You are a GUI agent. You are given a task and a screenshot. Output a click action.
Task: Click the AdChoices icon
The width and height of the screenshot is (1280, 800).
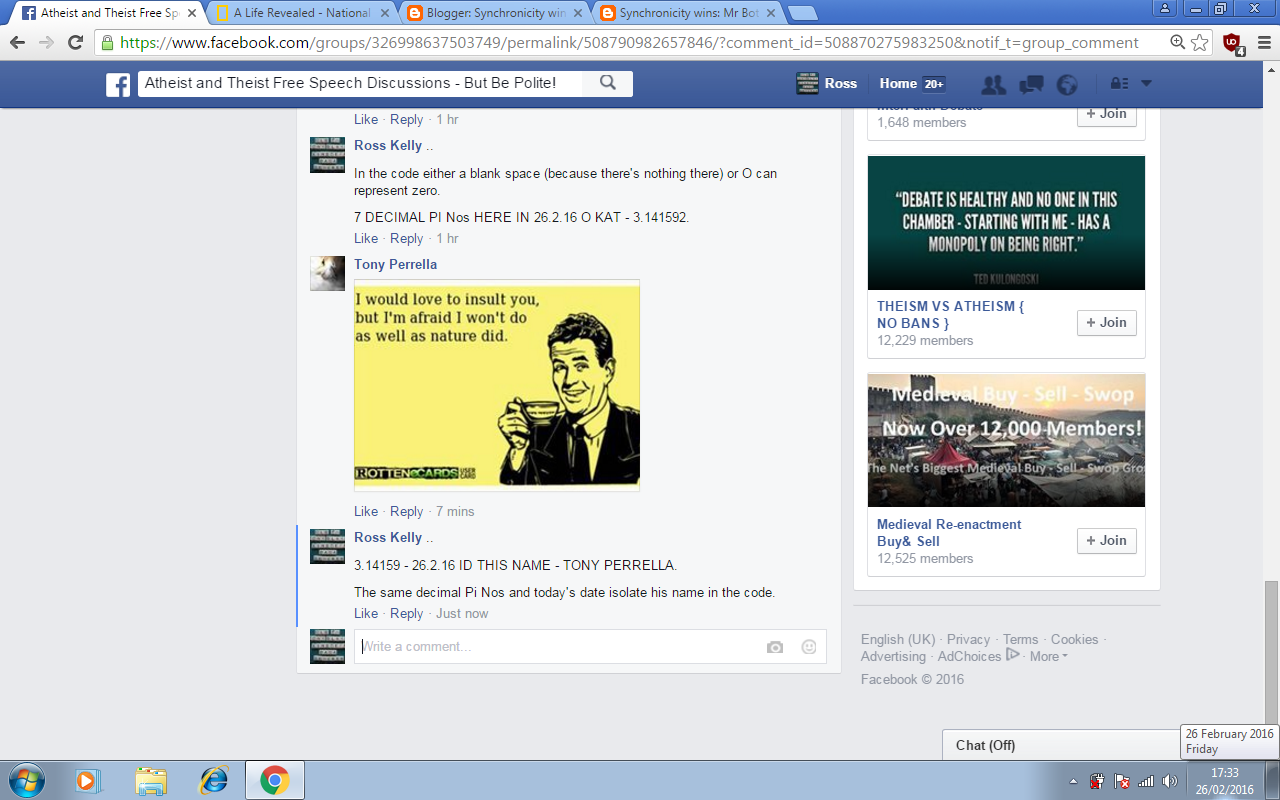1013,655
